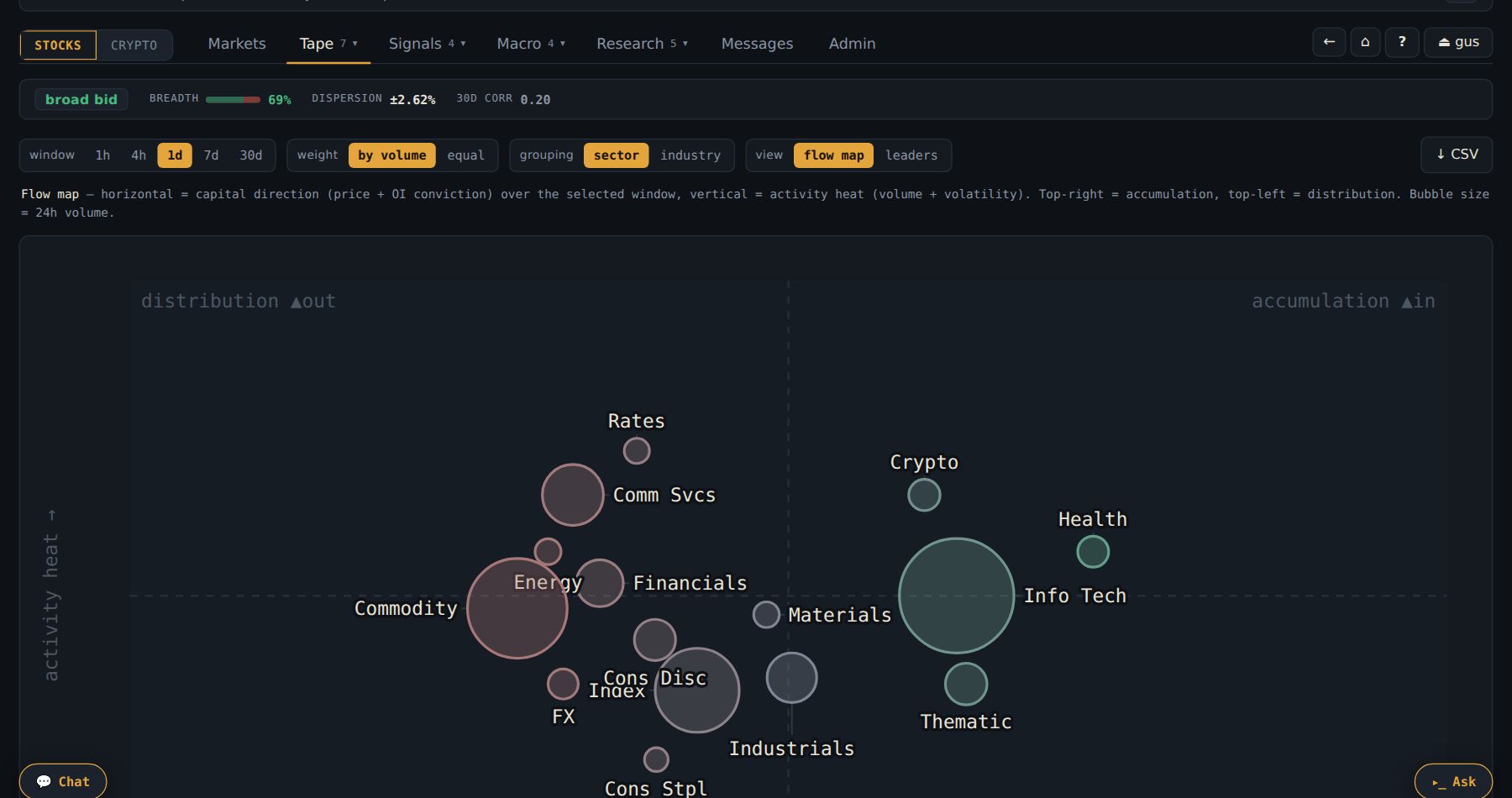Go to home via house icon

click(1365, 42)
